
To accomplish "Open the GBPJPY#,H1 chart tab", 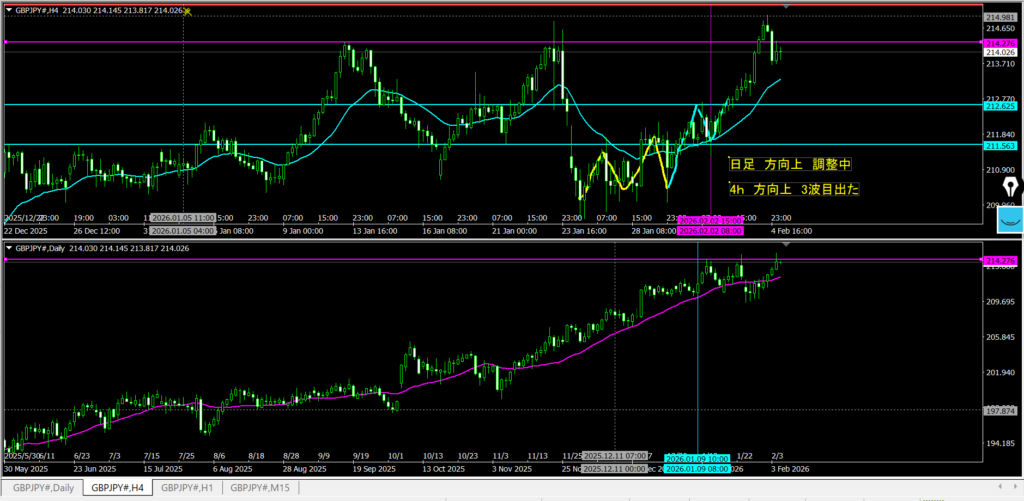I will 186,488.
